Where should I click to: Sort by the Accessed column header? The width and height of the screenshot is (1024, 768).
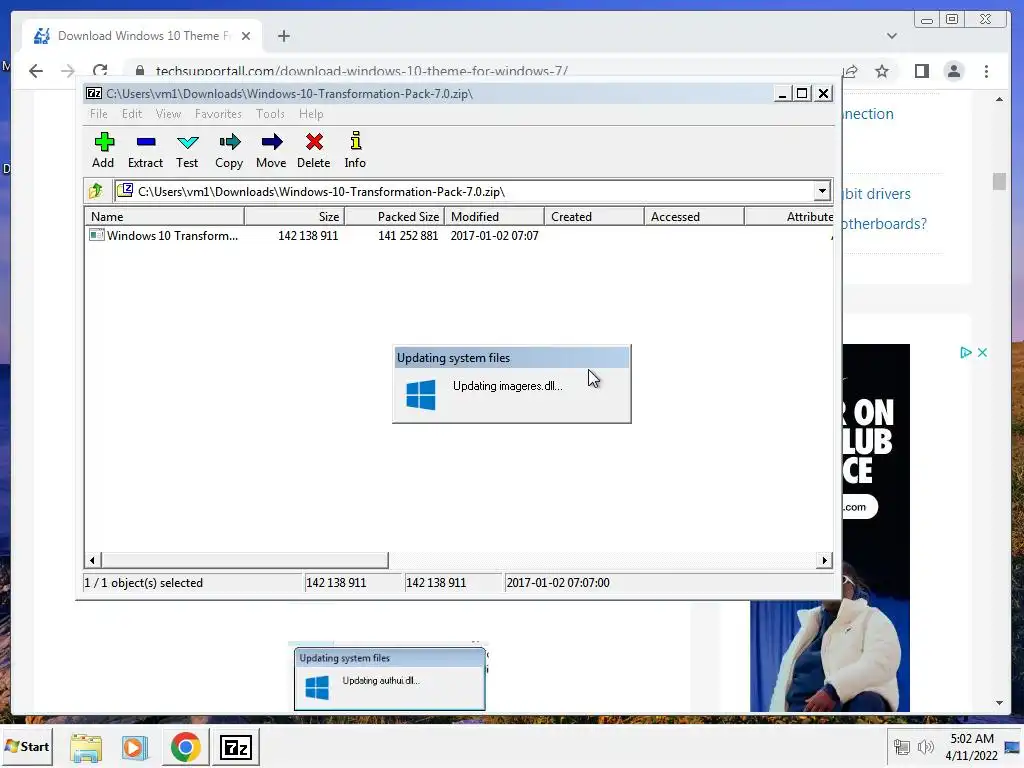pos(694,216)
